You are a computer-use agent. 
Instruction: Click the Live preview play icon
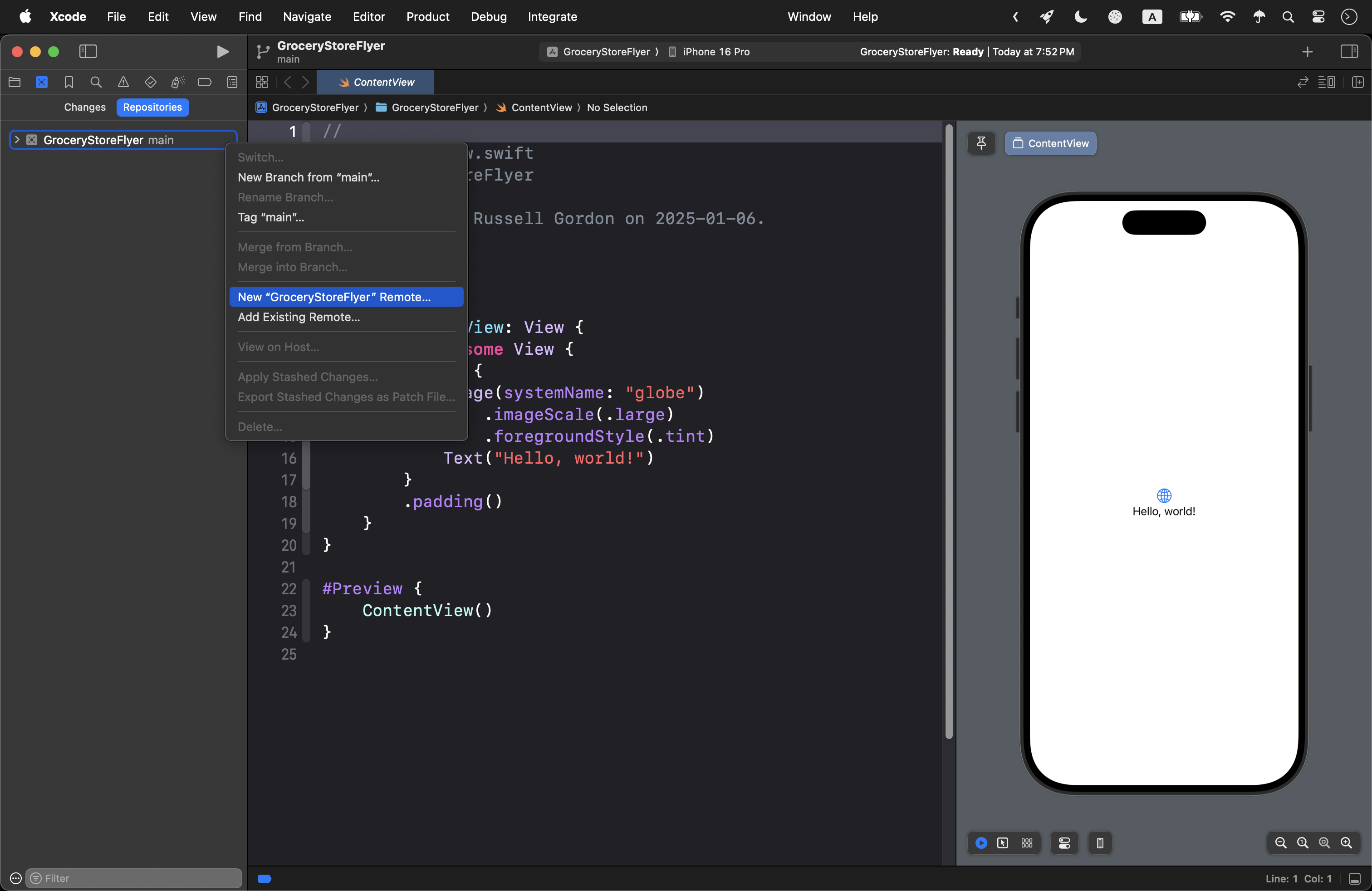click(981, 843)
